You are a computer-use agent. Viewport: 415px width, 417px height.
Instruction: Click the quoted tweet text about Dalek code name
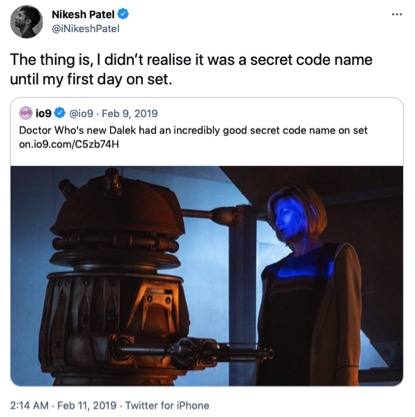pyautogui.click(x=193, y=130)
